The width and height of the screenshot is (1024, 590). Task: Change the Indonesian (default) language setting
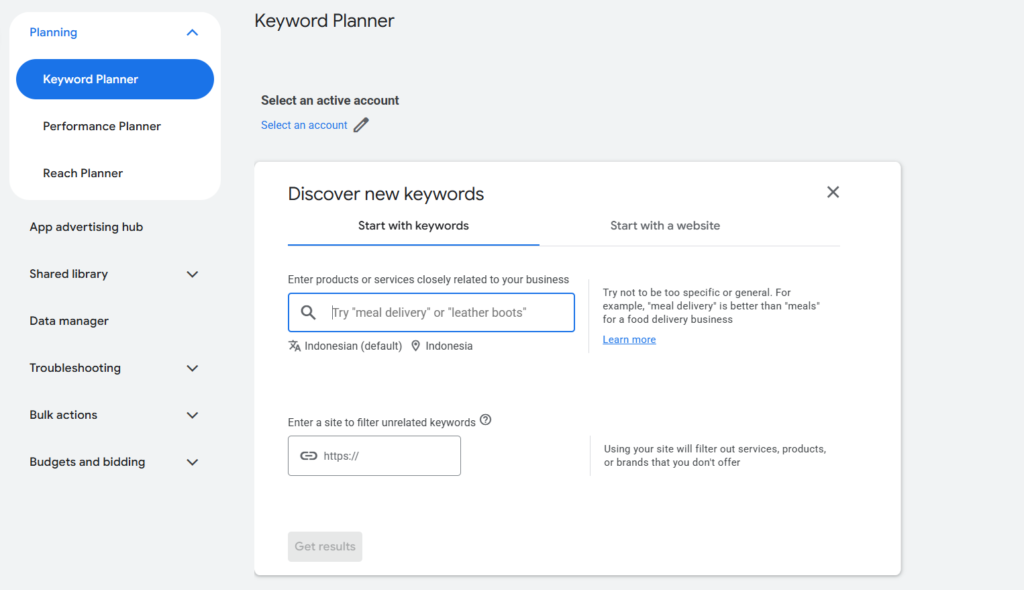pyautogui.click(x=353, y=346)
